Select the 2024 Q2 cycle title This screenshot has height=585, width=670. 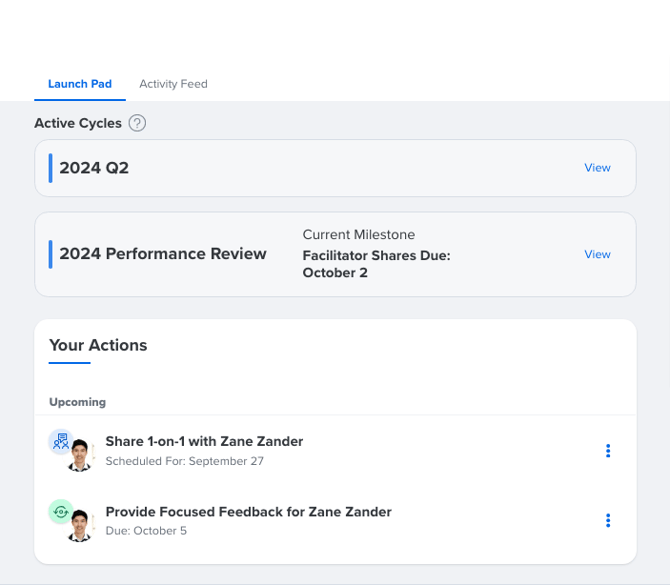(x=94, y=168)
